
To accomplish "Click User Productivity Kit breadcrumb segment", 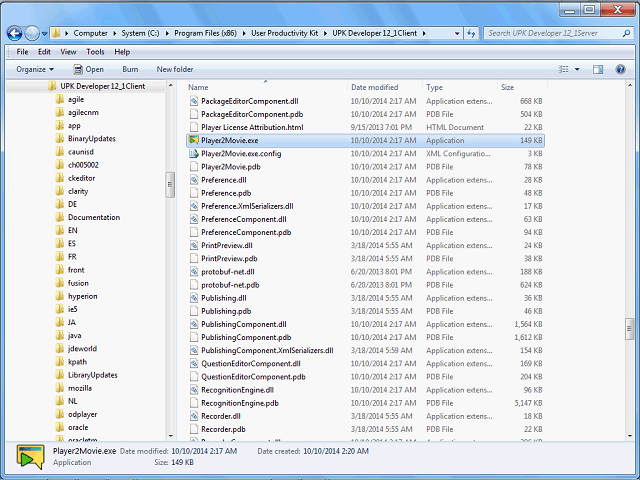I will click(x=284, y=33).
